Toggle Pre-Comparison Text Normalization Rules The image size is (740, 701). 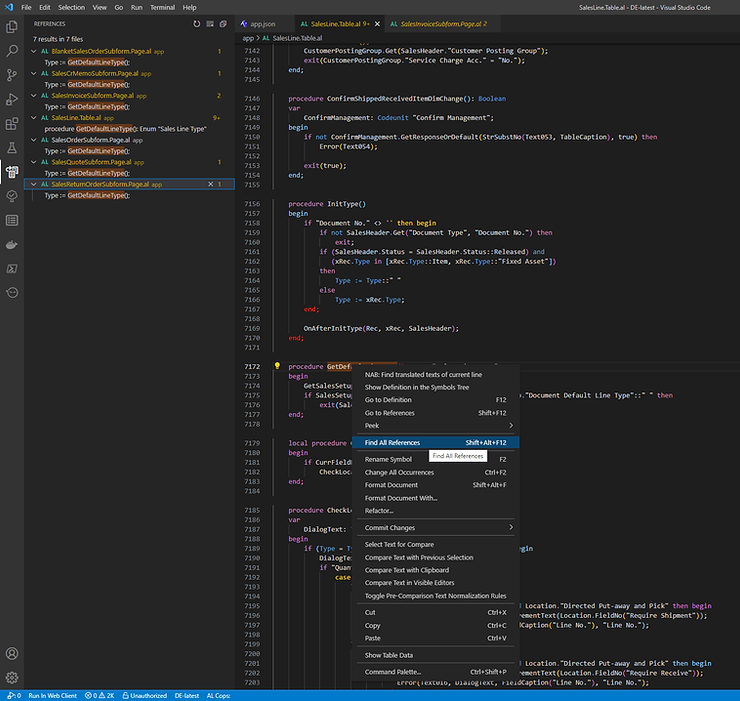coord(437,596)
